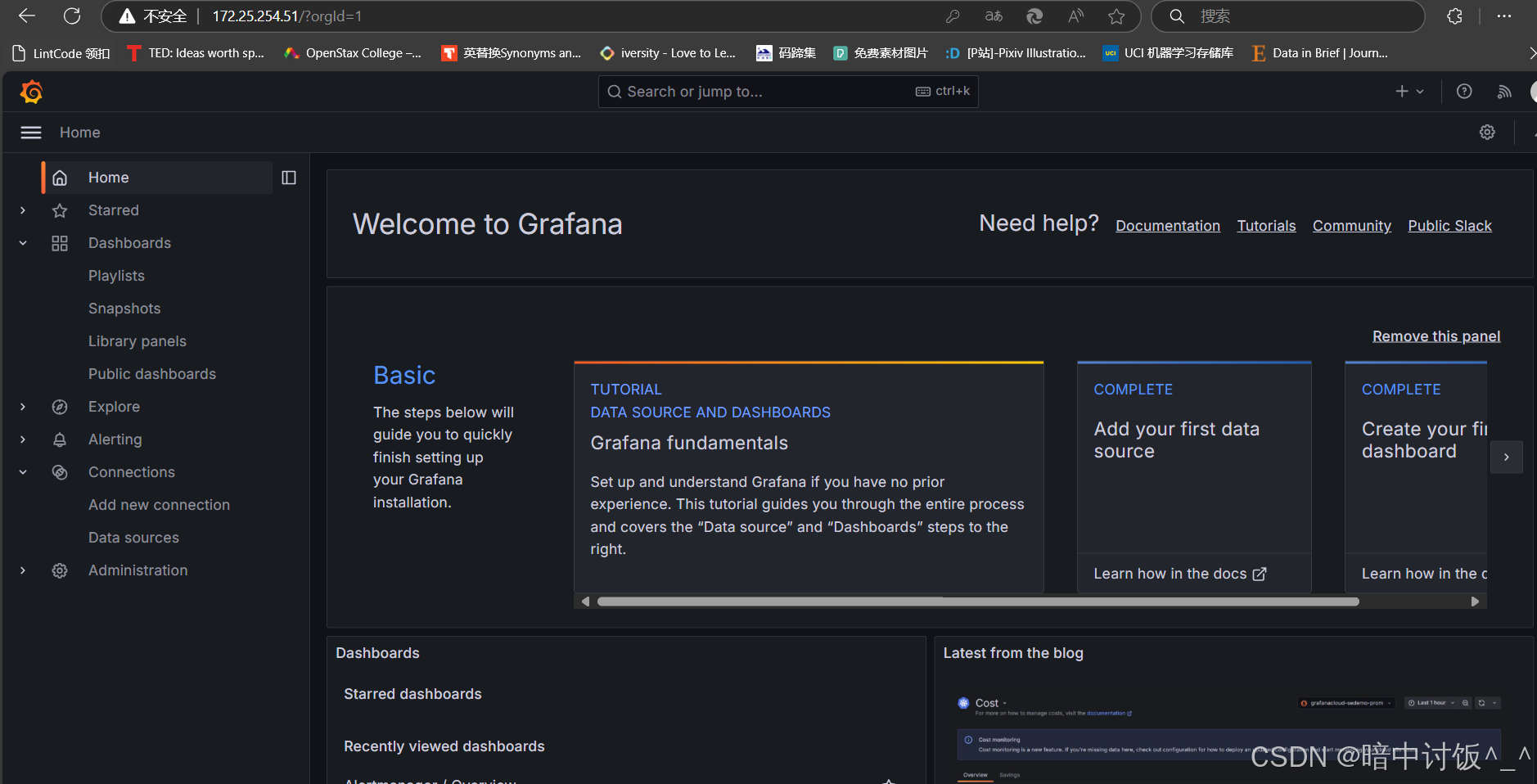Open Snapshots menu item
1537x784 pixels.
click(x=124, y=309)
